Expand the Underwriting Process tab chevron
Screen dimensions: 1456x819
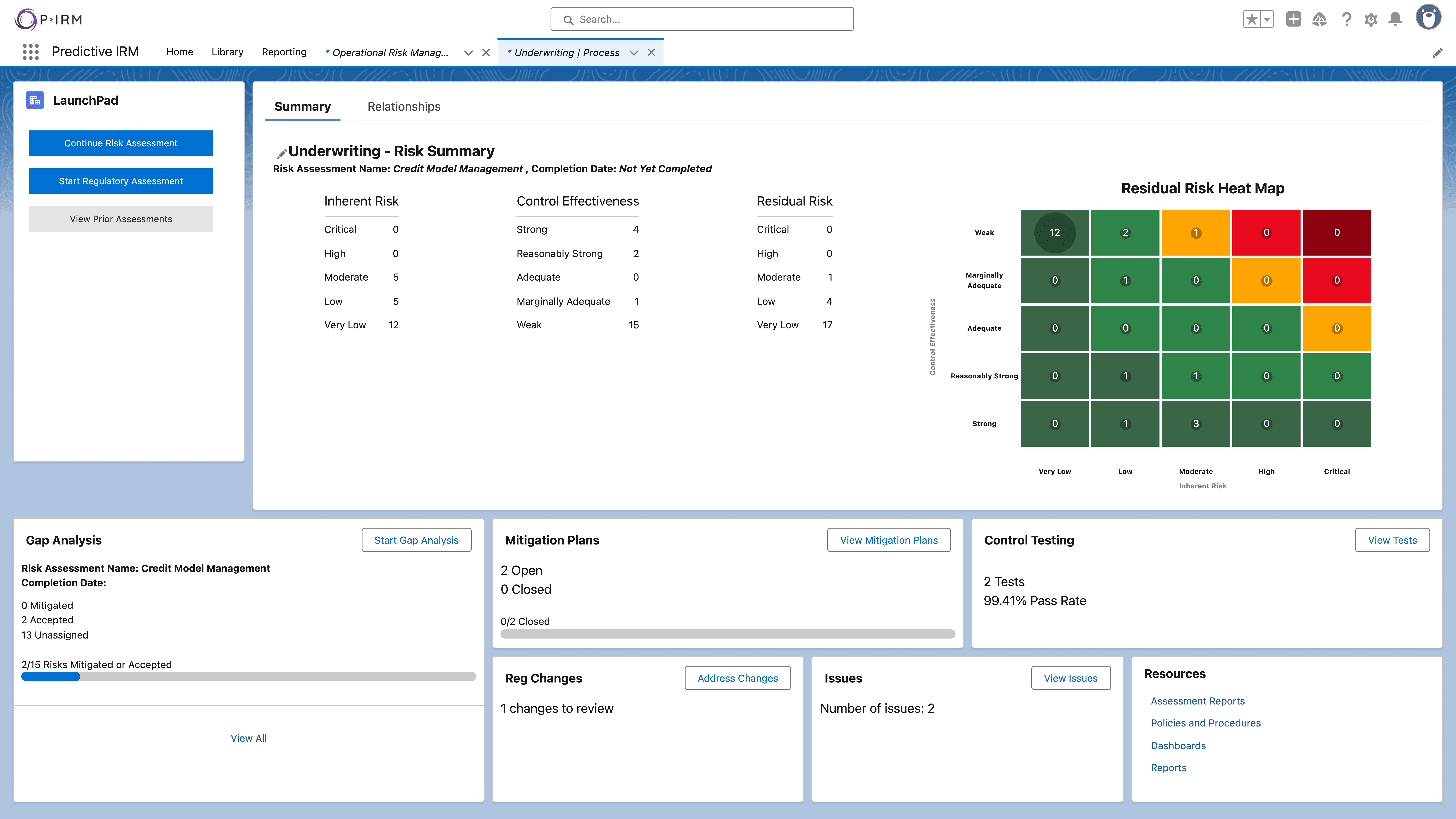click(x=634, y=53)
